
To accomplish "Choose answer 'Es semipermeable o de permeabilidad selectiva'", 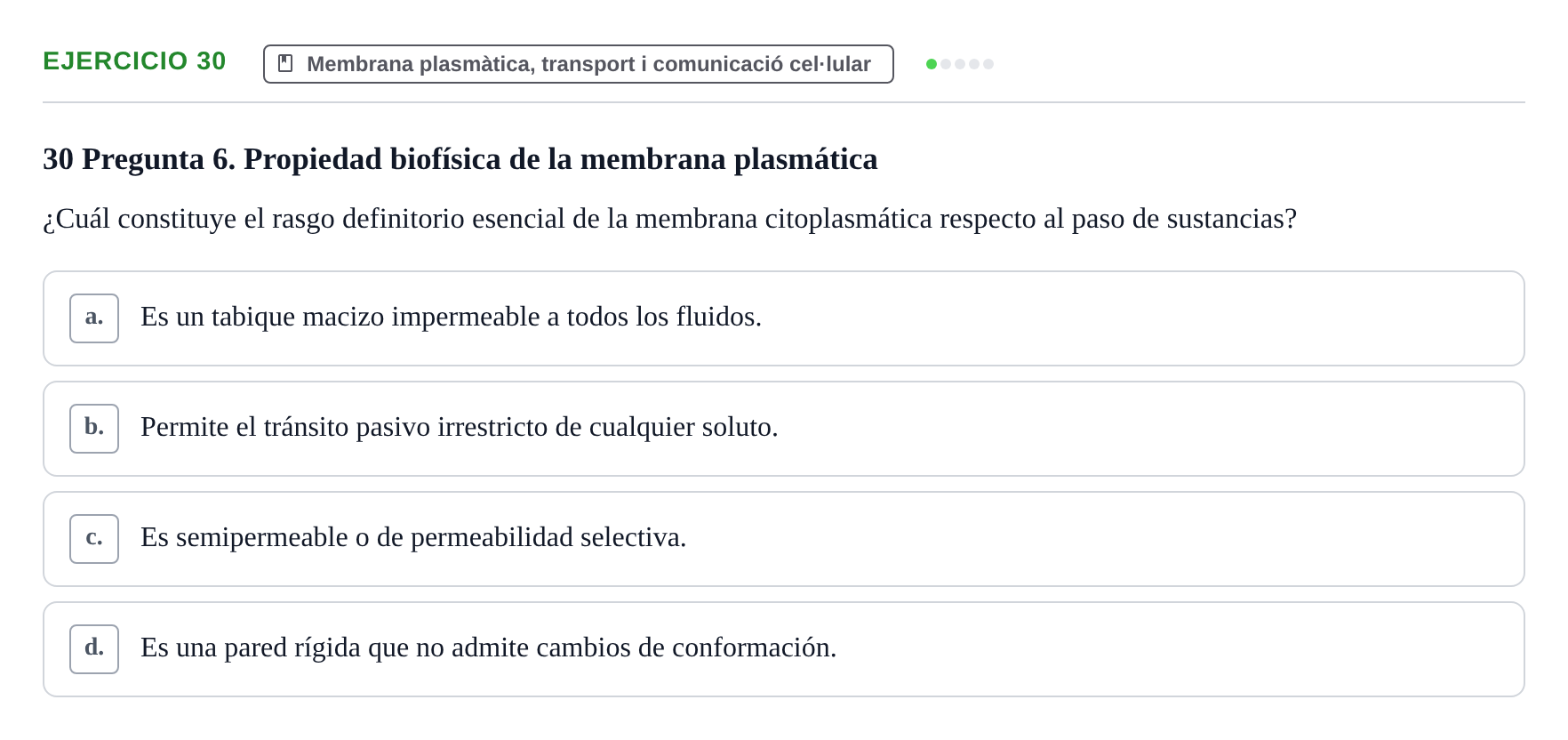I will 784,539.
